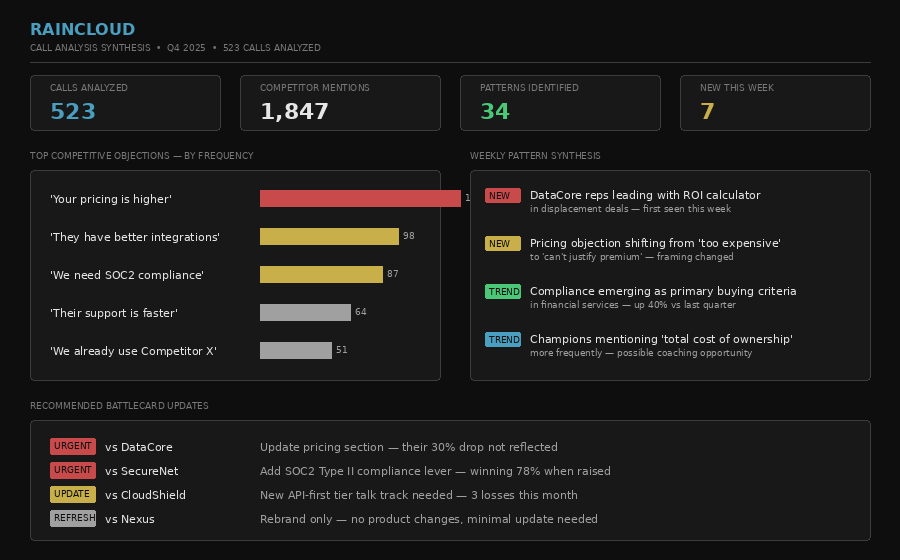
Task: Click the 'We already use Competitor X' bar
Action: pyautogui.click(x=296, y=351)
